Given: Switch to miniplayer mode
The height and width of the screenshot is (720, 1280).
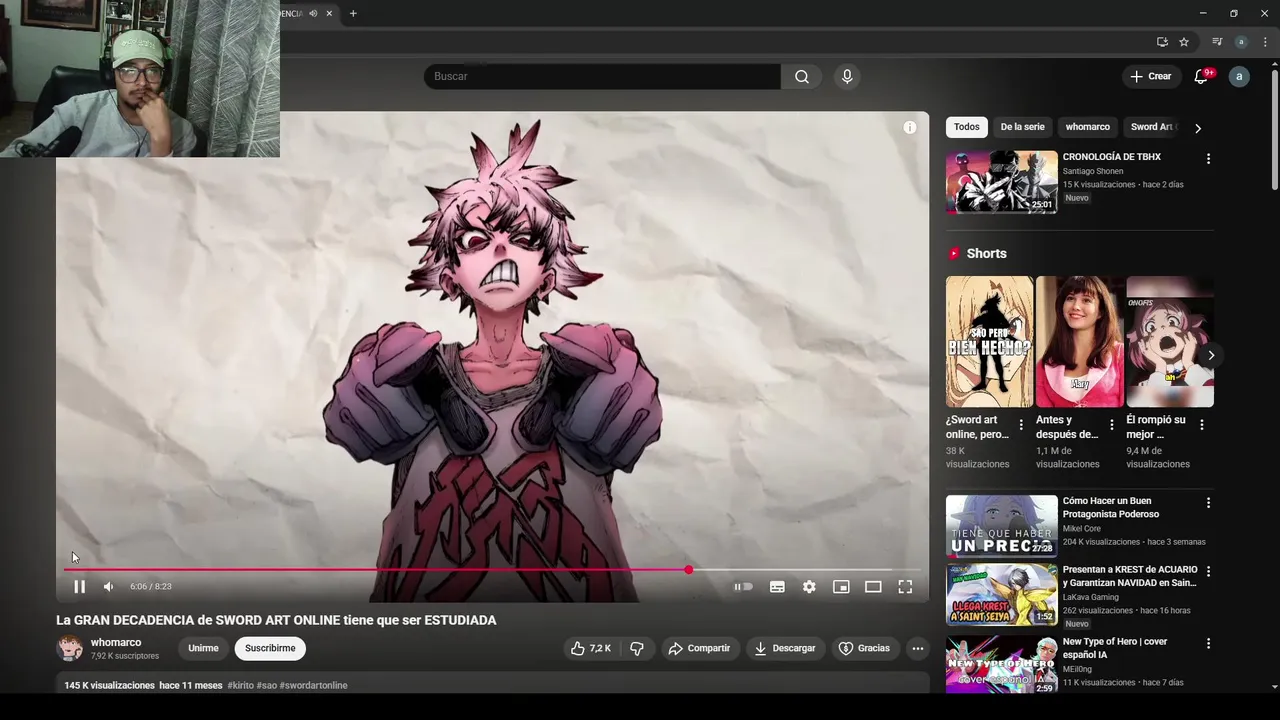Looking at the screenshot, I should pos(841,587).
